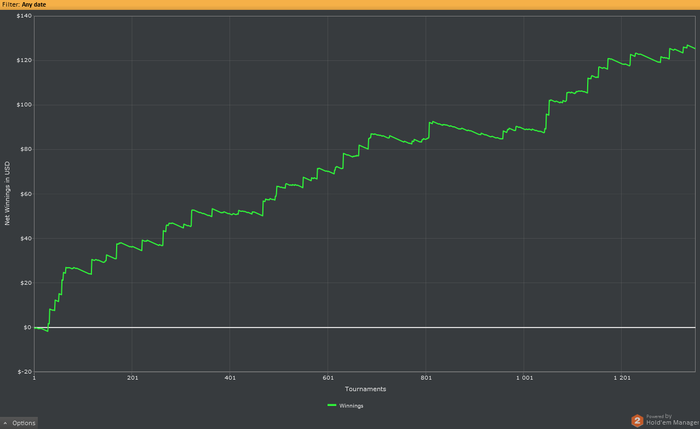Click the x-axis label 1 001
Viewport: 700px width, 429px height.
[x=525, y=378]
